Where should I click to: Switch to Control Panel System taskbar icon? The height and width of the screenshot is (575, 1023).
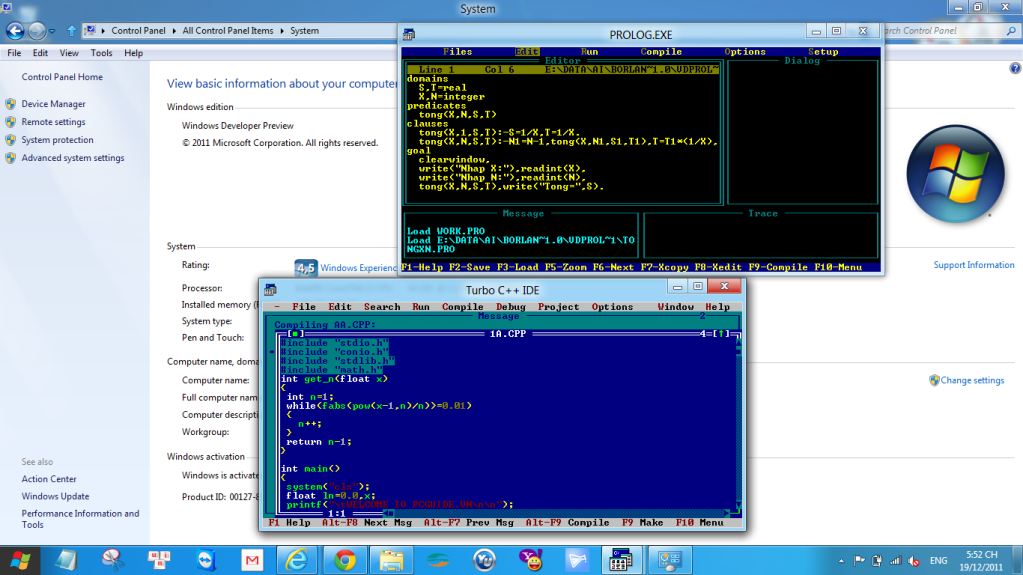669,560
